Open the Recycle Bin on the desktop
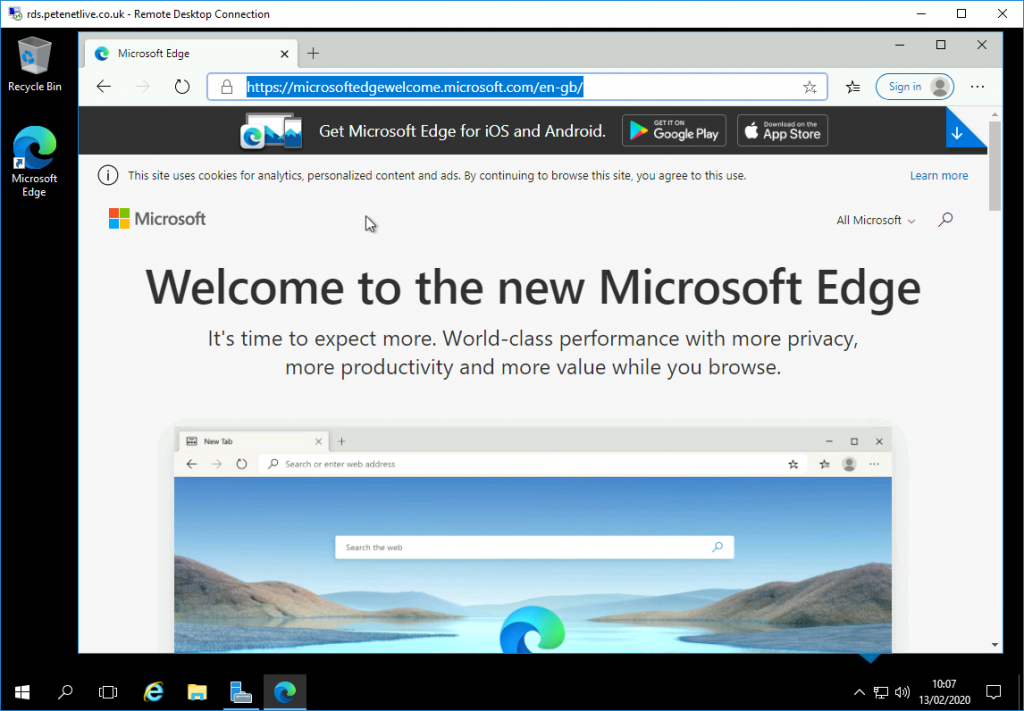This screenshot has width=1024, height=711. (x=35, y=55)
